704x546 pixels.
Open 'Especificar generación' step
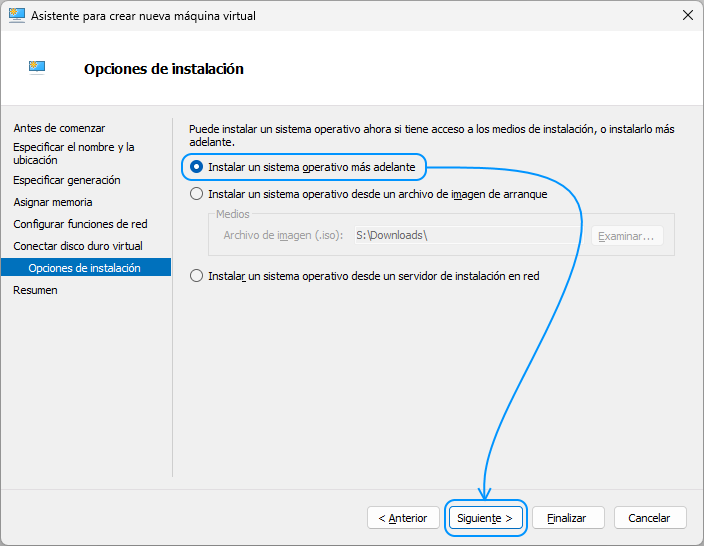pyautogui.click(x=67, y=180)
